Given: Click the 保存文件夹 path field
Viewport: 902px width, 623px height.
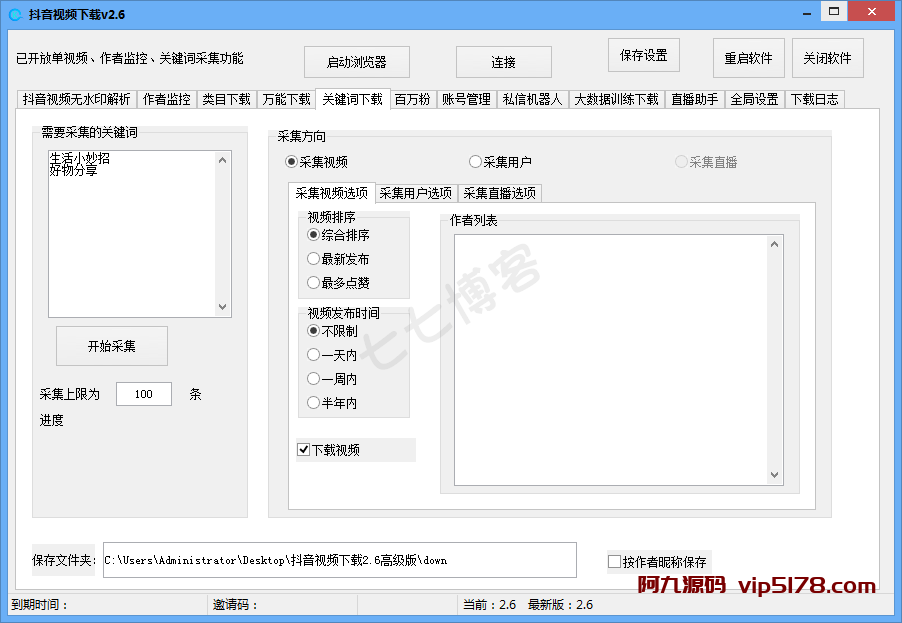Looking at the screenshot, I should pyautogui.click(x=339, y=560).
